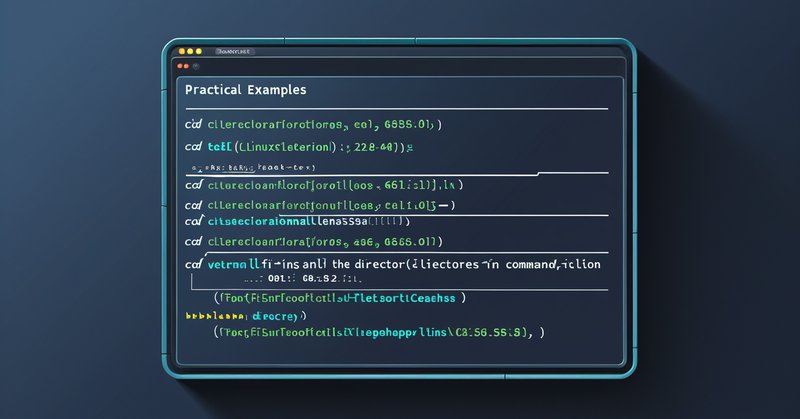
Task: Click the red dot of the inner terminal window
Action: 180,66
